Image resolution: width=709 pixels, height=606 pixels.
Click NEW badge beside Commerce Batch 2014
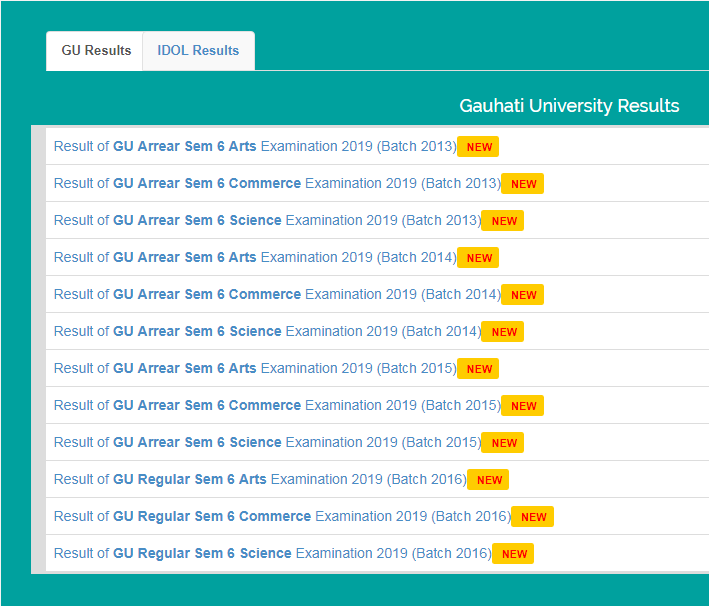click(x=523, y=295)
